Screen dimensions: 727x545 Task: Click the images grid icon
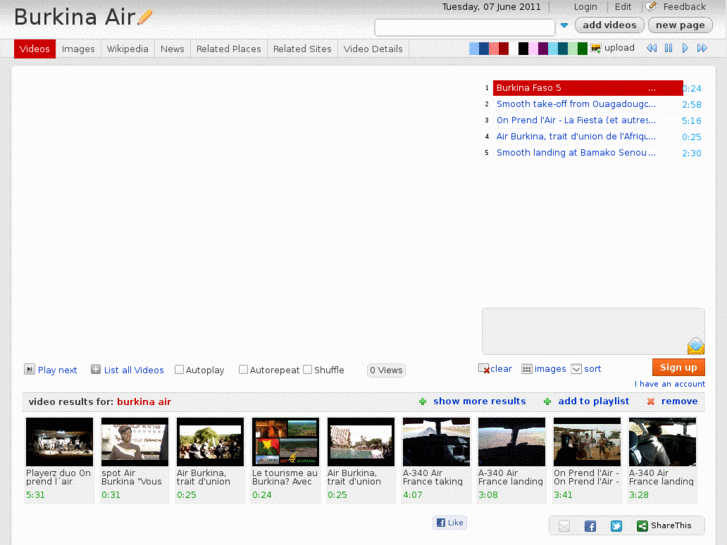pyautogui.click(x=527, y=369)
